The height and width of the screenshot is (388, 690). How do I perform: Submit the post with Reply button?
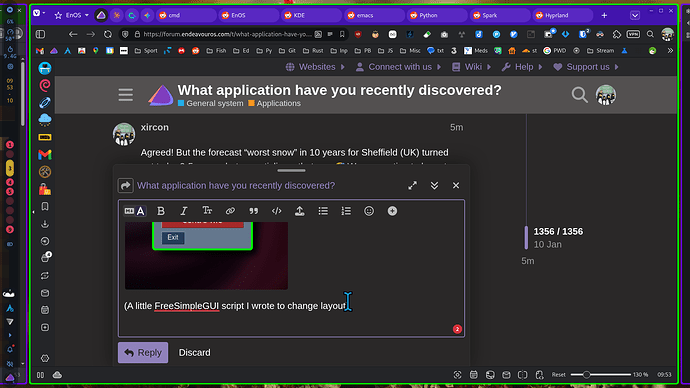point(143,352)
